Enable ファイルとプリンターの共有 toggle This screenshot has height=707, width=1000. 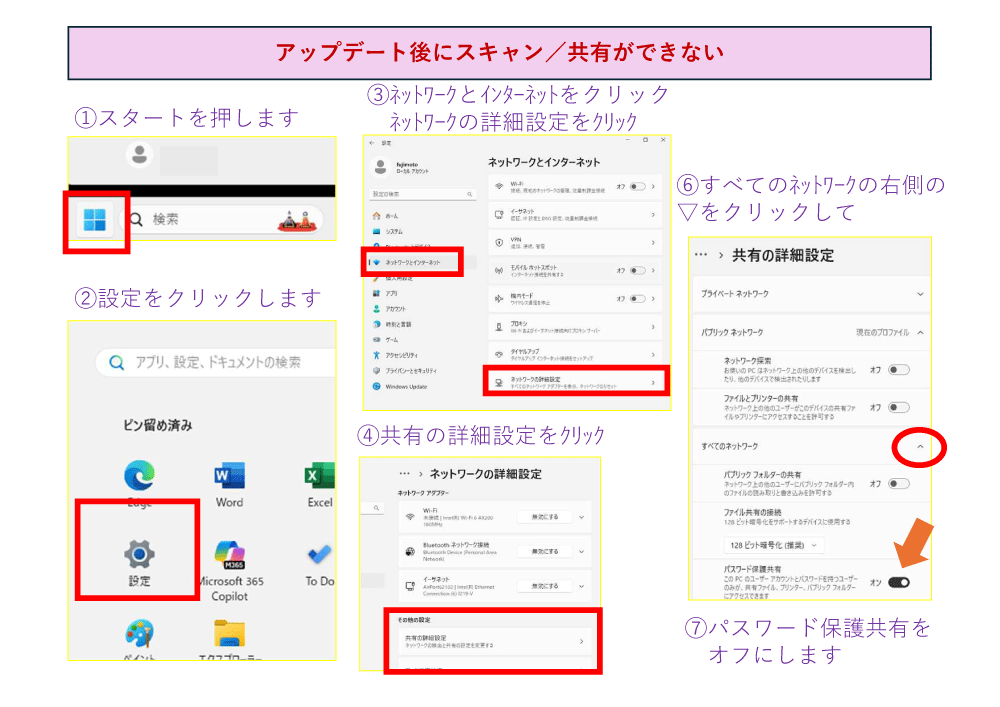click(898, 407)
